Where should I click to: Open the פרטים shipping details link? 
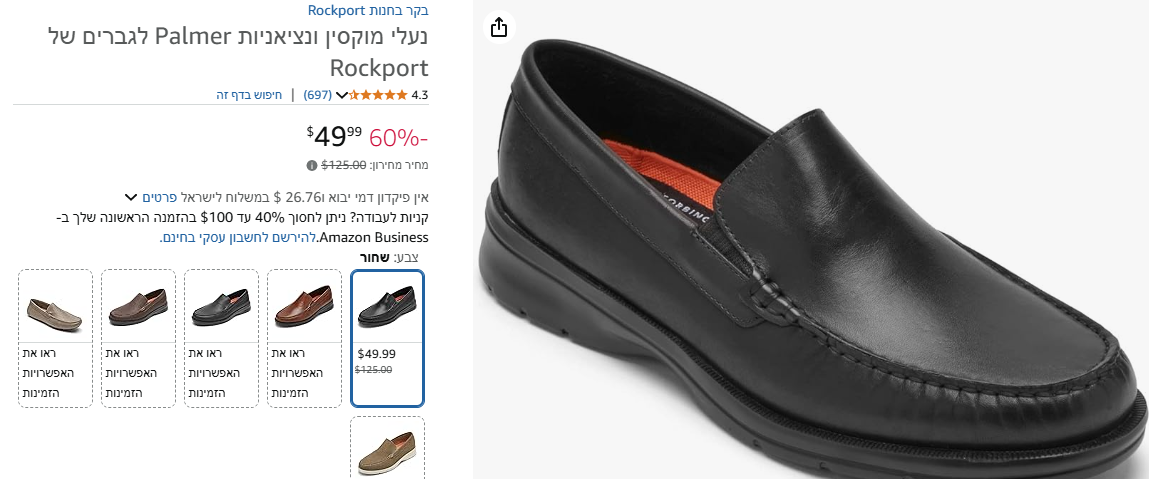pyautogui.click(x=159, y=197)
